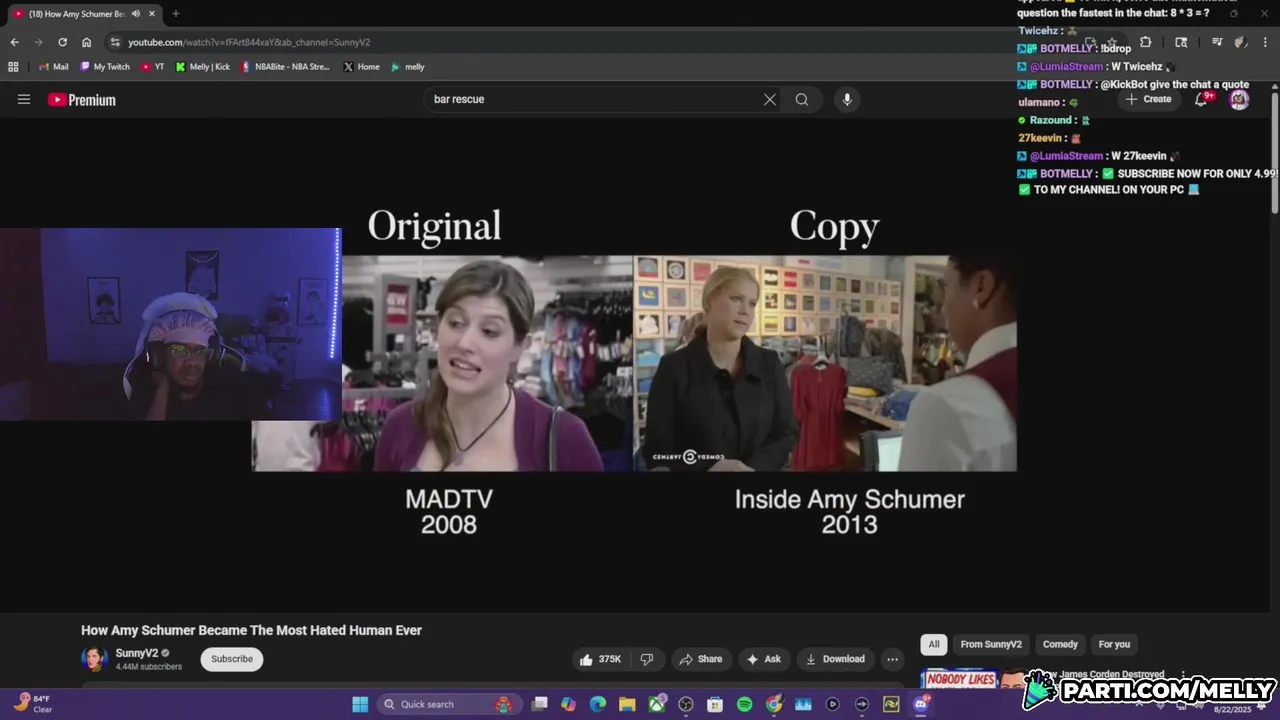
Task: Subscribe to SunnyV2 channel
Action: click(x=232, y=659)
